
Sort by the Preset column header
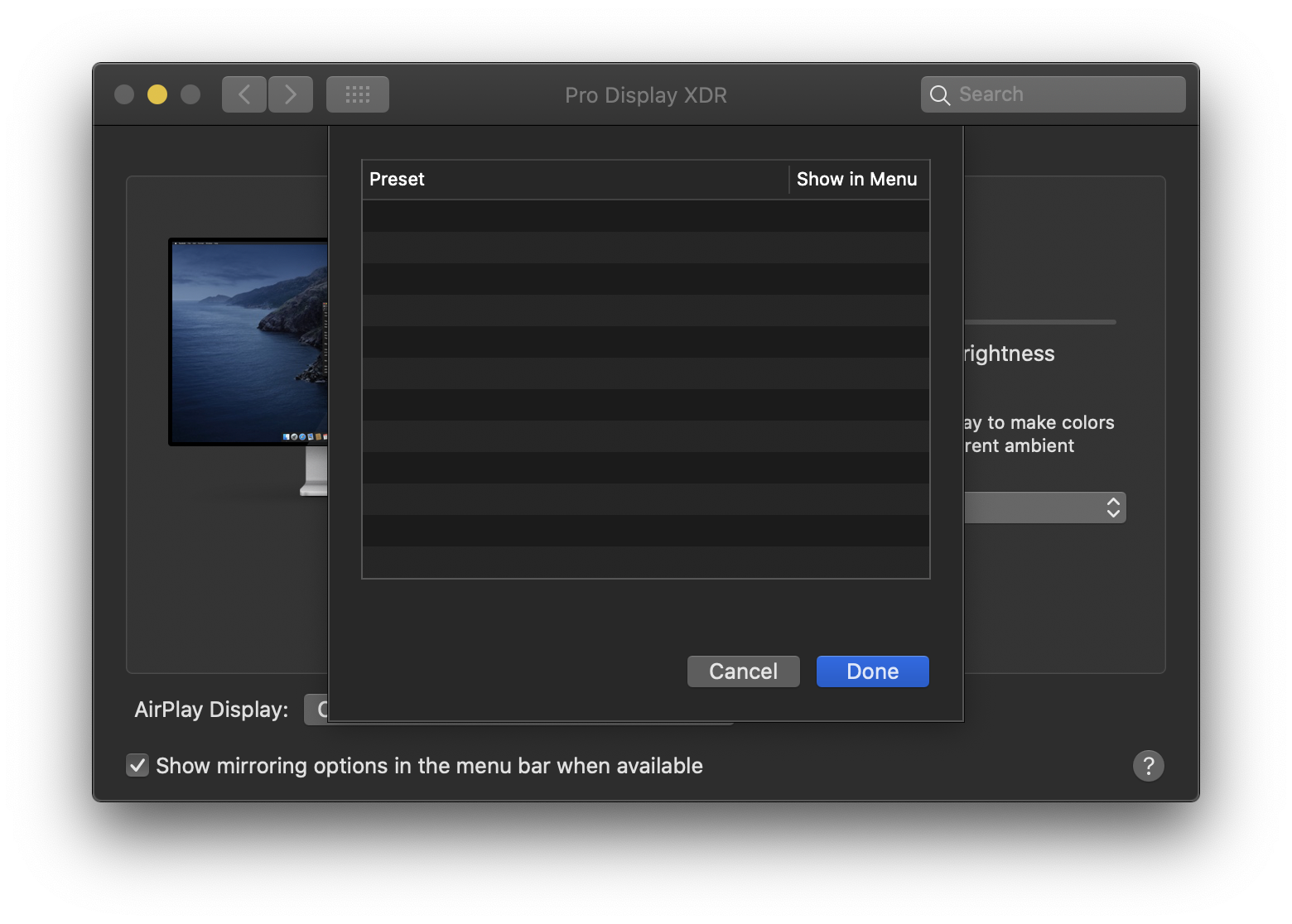[575, 180]
